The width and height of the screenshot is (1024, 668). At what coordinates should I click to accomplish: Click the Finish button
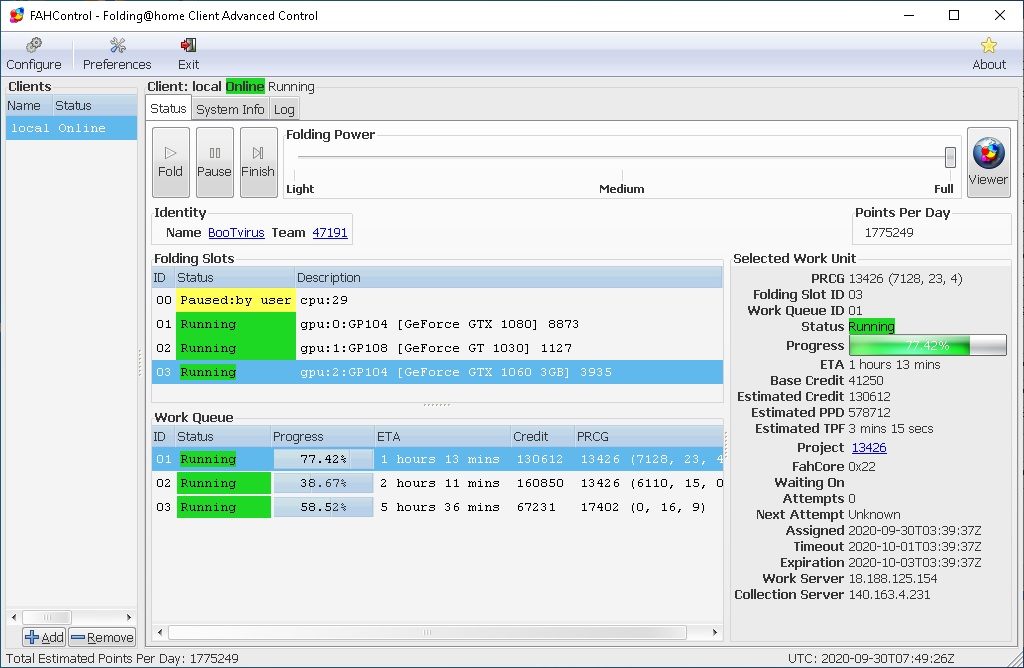click(x=258, y=162)
